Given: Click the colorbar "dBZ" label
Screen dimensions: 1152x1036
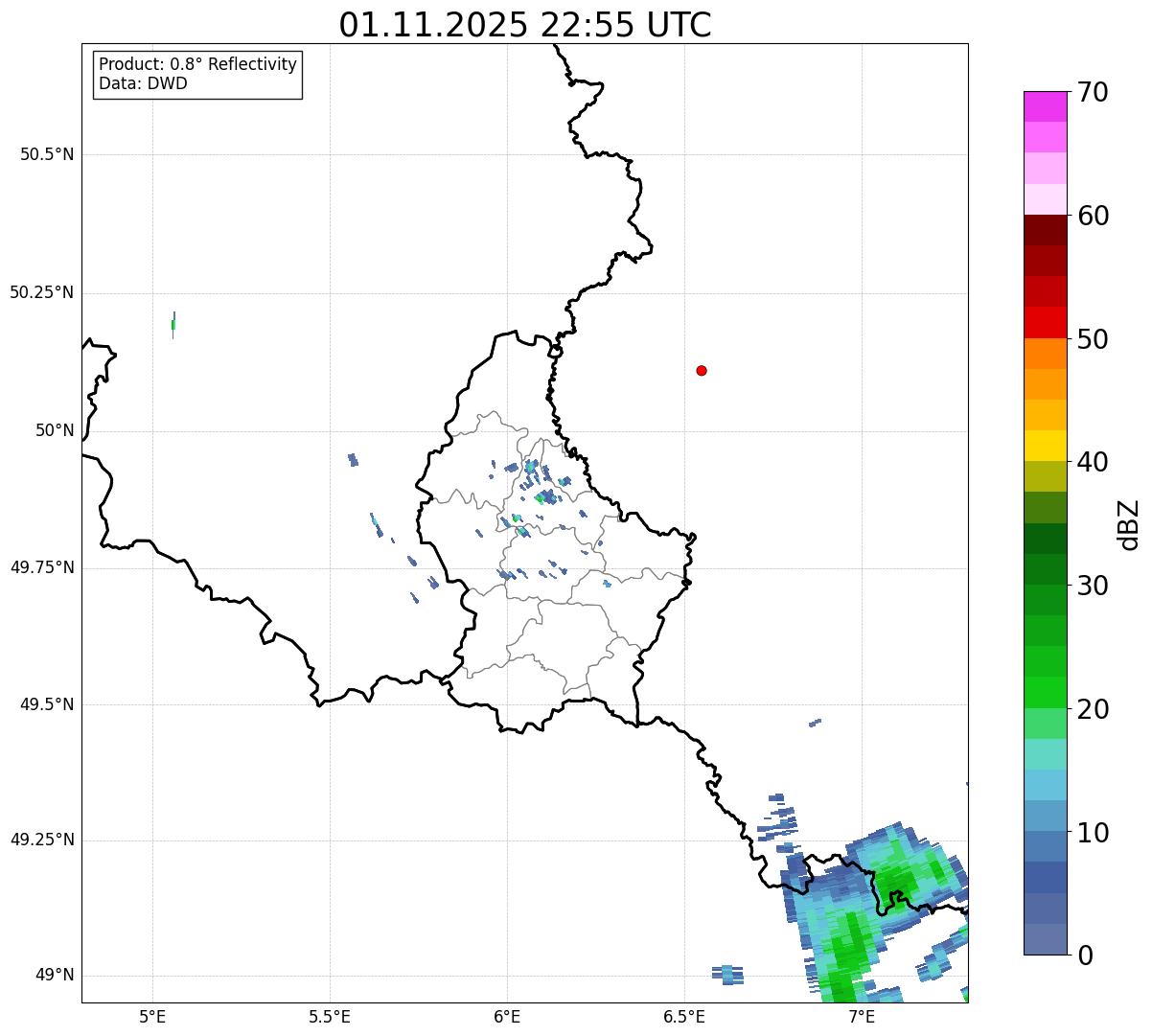Looking at the screenshot, I should [x=1129, y=523].
